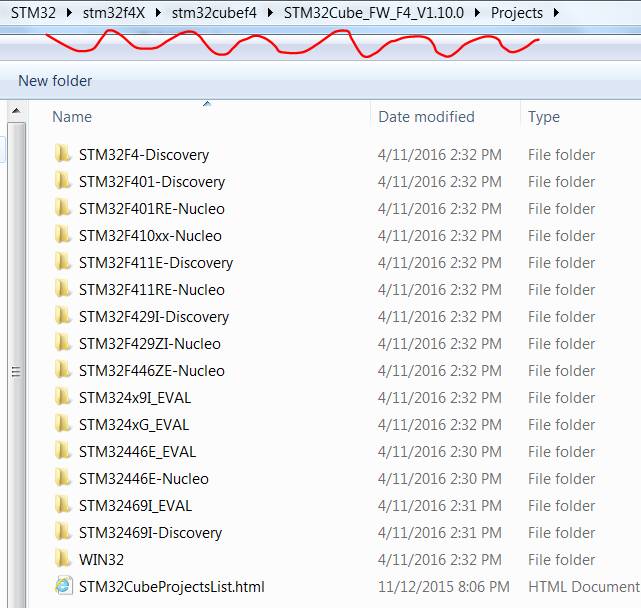Select the STM32446E-Nucleo file name
The height and width of the screenshot is (608, 641).
[144, 478]
